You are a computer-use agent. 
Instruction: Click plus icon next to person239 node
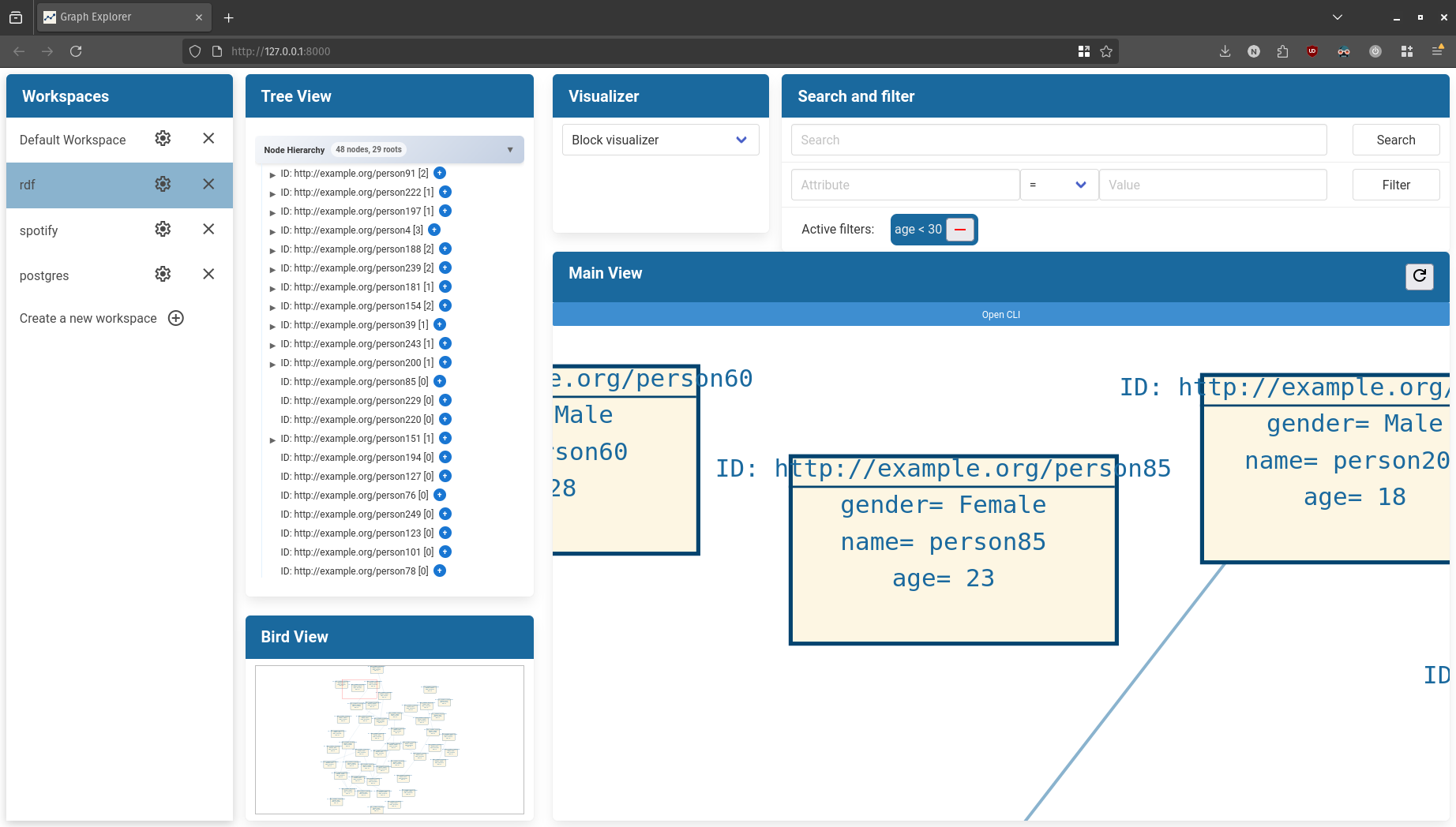445,268
